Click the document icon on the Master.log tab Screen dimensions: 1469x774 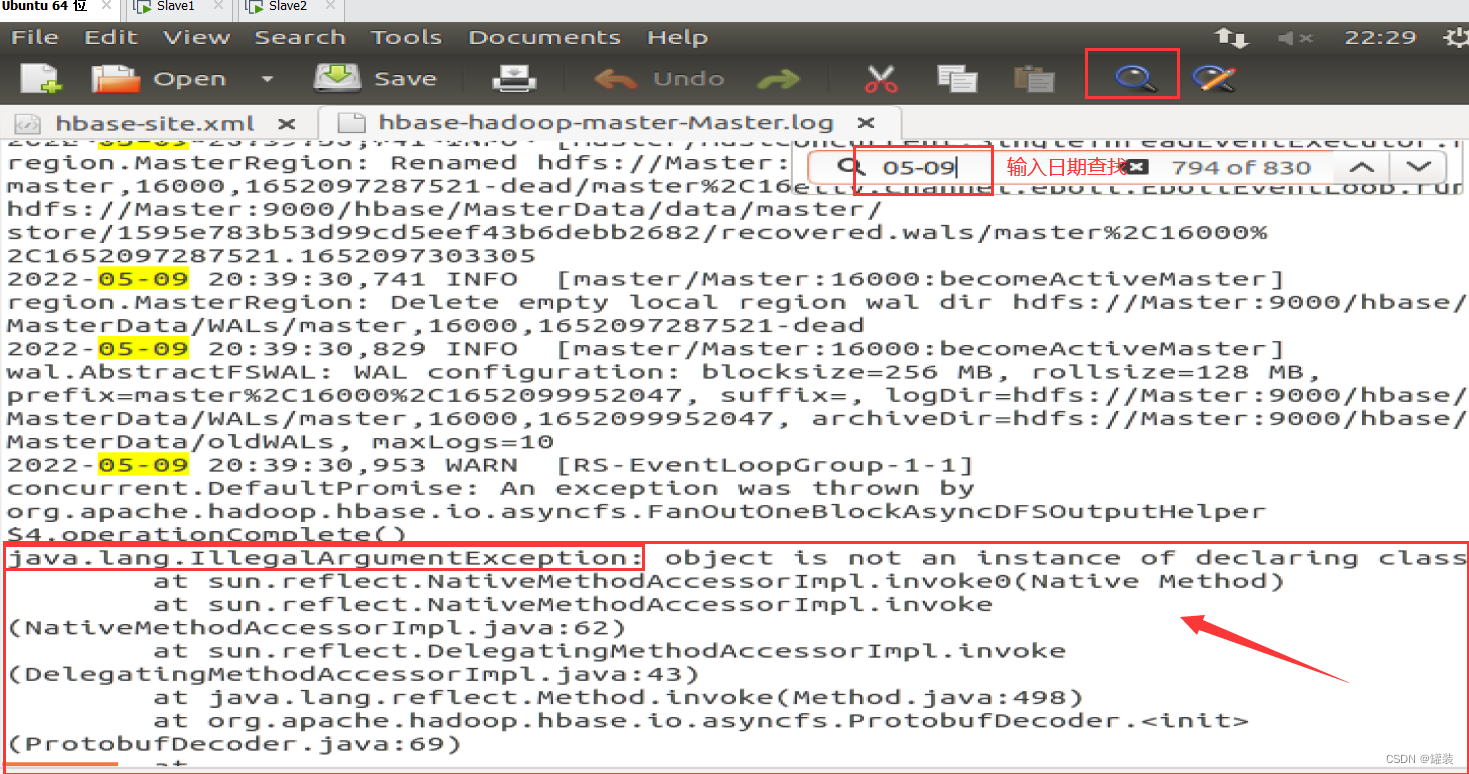(350, 123)
